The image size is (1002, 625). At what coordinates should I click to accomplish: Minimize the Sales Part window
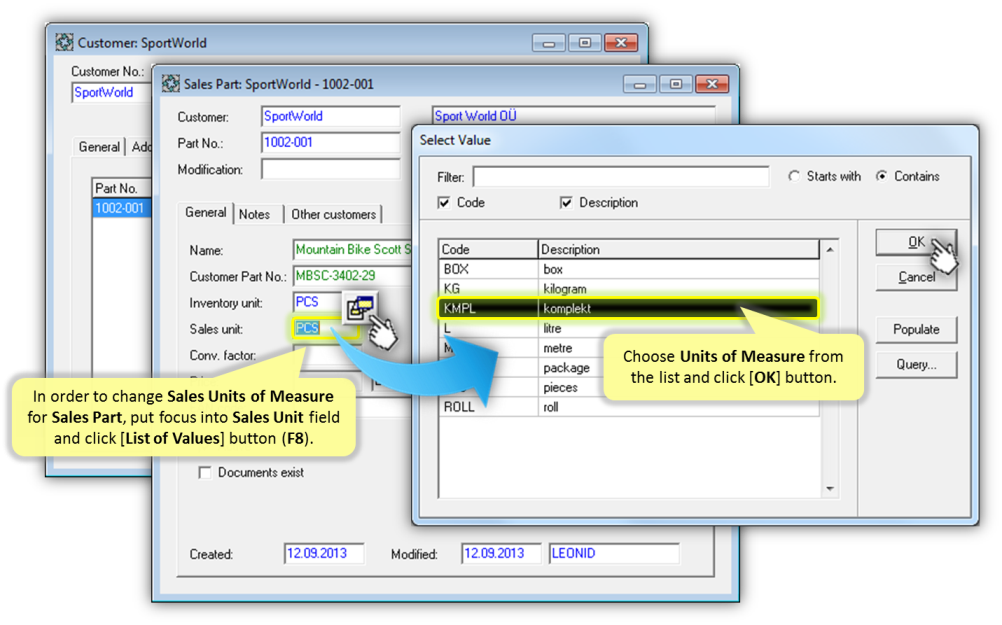pyautogui.click(x=640, y=84)
